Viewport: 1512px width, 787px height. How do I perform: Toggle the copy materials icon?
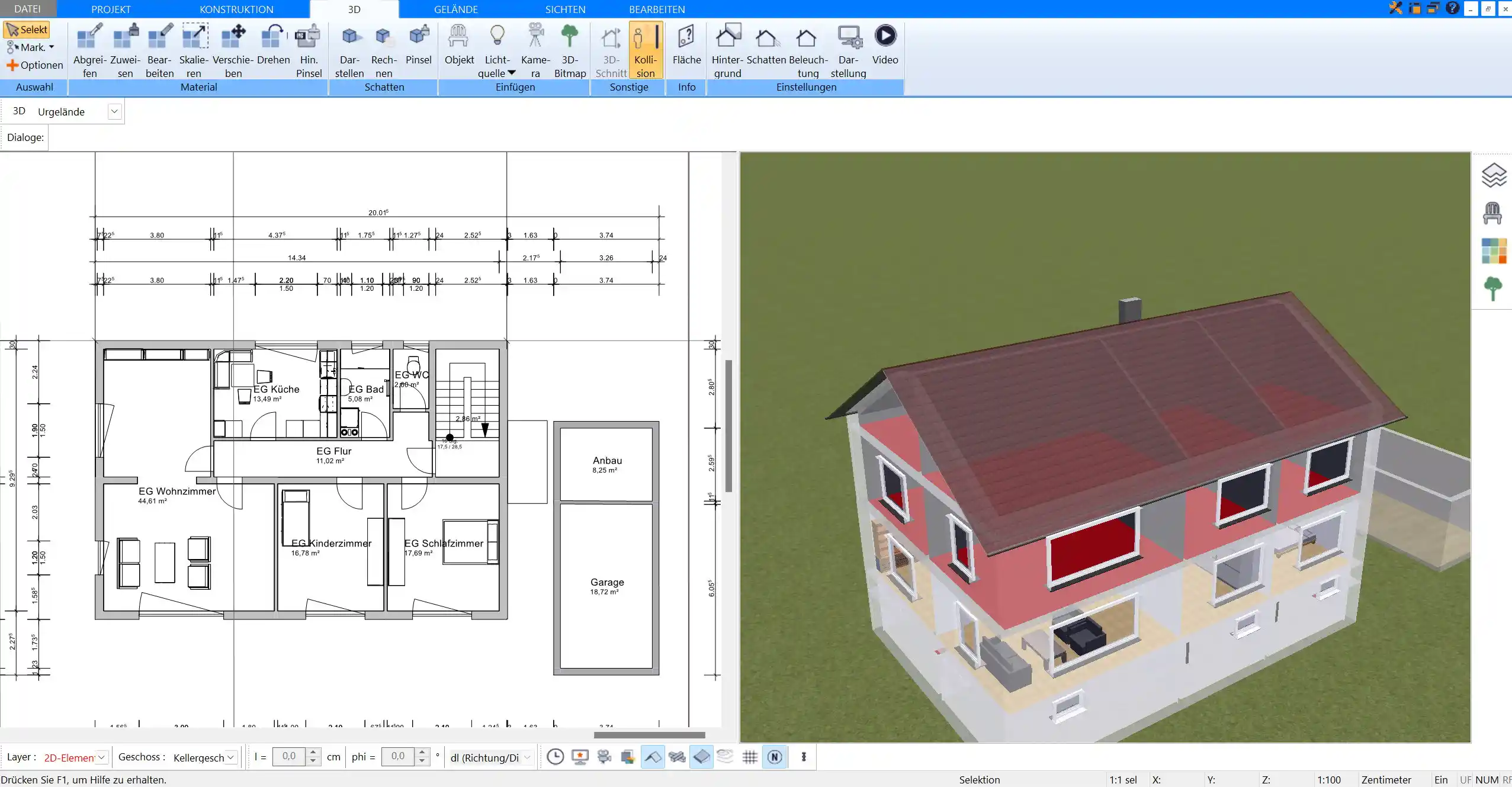coord(628,757)
